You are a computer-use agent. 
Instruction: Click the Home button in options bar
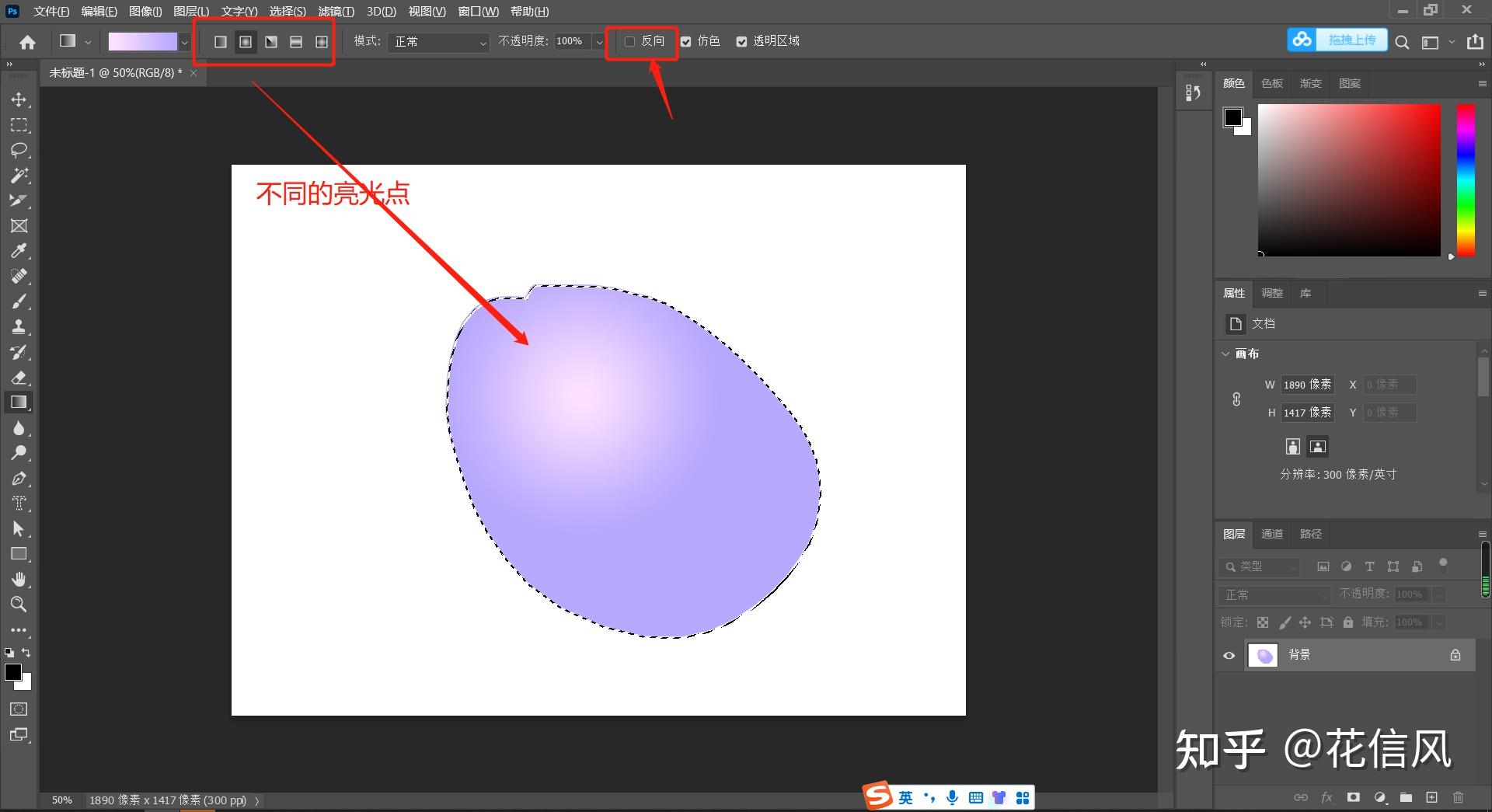(27, 42)
